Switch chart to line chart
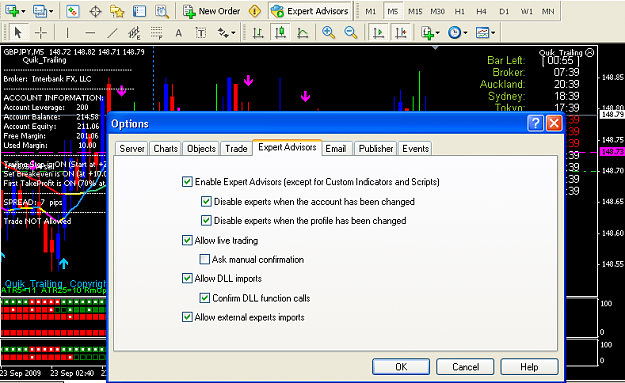The image size is (625, 383). [303, 32]
